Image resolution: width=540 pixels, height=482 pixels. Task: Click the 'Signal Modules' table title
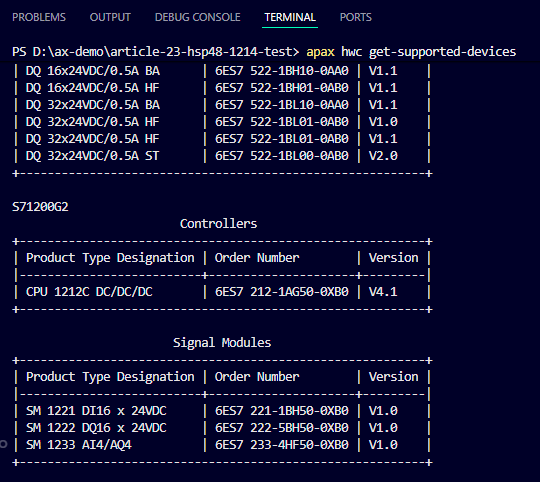coord(222,343)
